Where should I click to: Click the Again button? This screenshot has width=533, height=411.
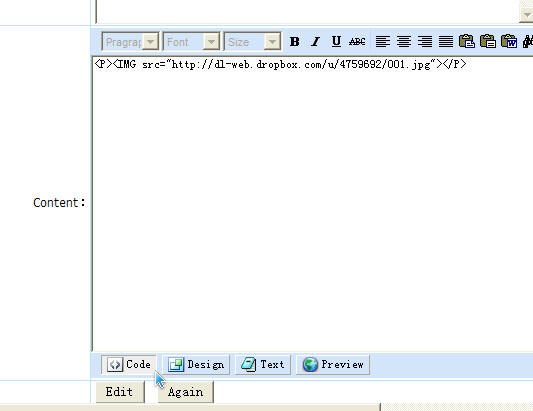pos(186,392)
